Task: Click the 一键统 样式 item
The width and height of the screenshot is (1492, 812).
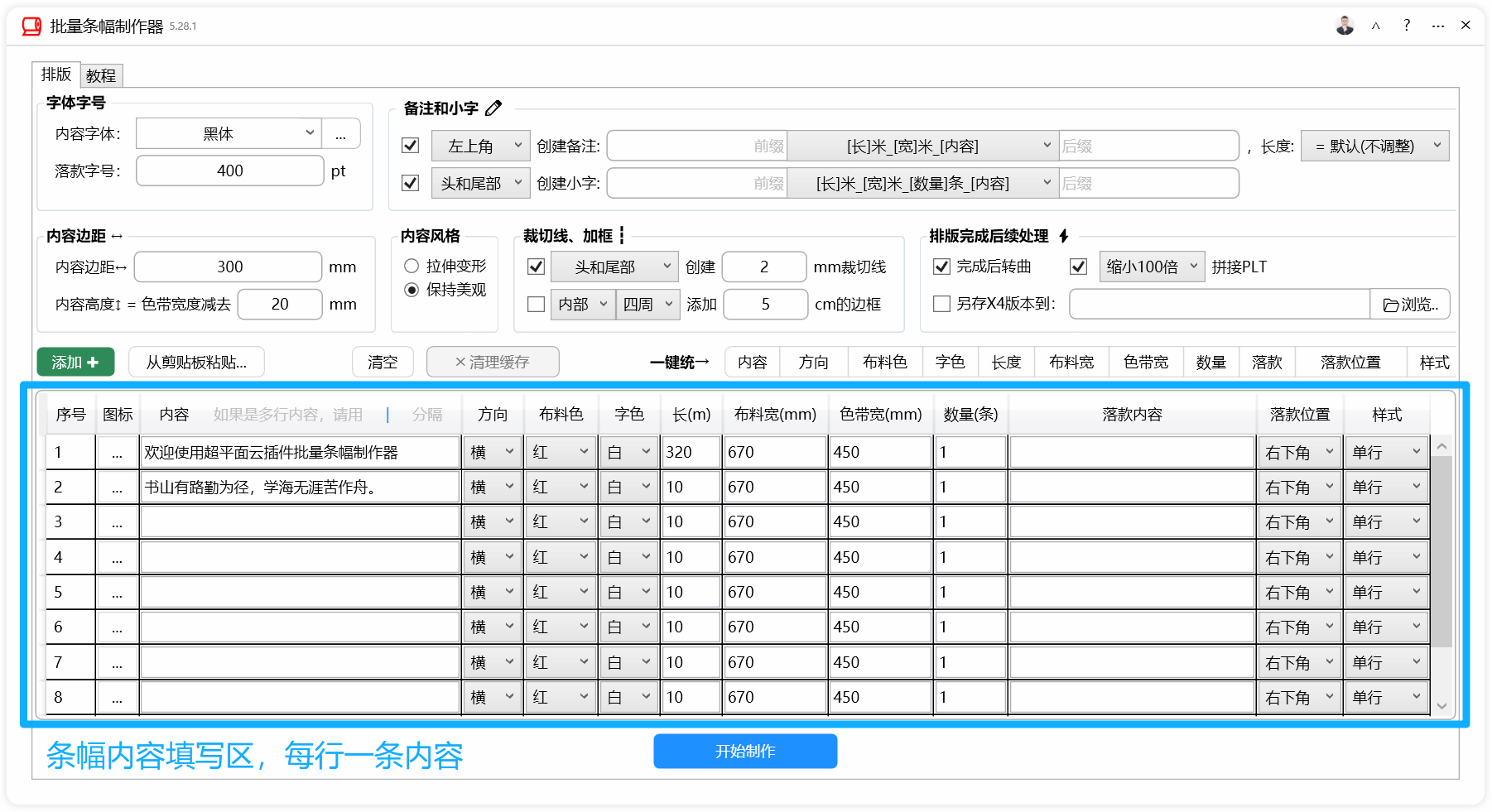Action: click(1434, 363)
